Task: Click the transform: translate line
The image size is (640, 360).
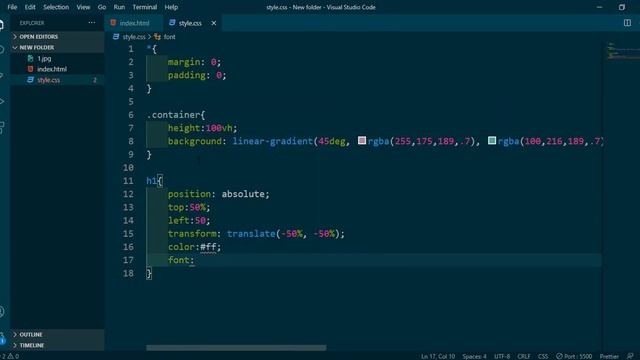Action: (256, 233)
